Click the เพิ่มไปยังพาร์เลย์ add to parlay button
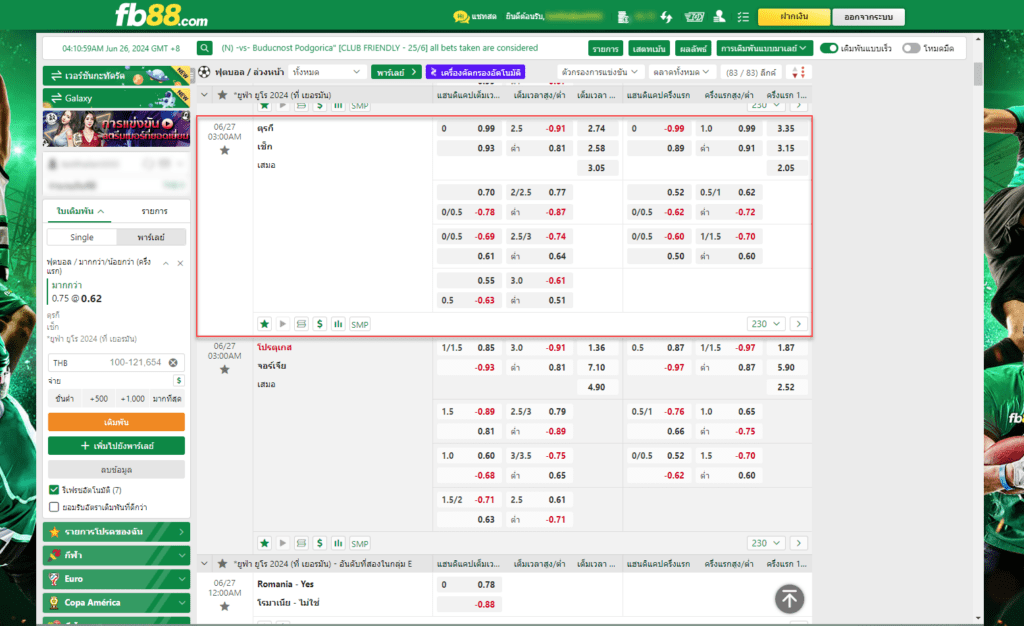This screenshot has width=1024, height=626. (116, 446)
